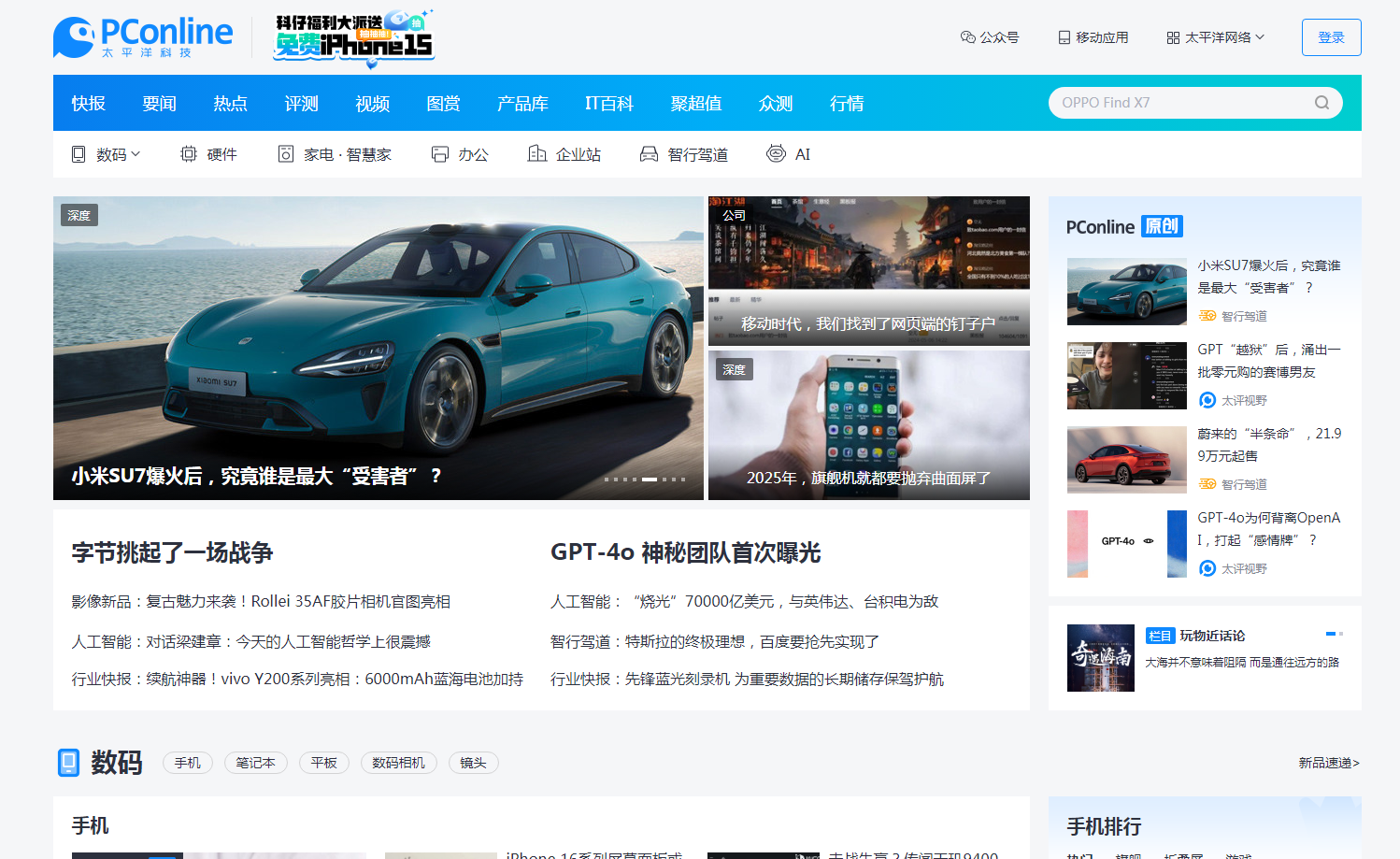Image resolution: width=1400 pixels, height=859 pixels.
Task: Go to 聚超值 in the navigation
Action: click(x=696, y=103)
